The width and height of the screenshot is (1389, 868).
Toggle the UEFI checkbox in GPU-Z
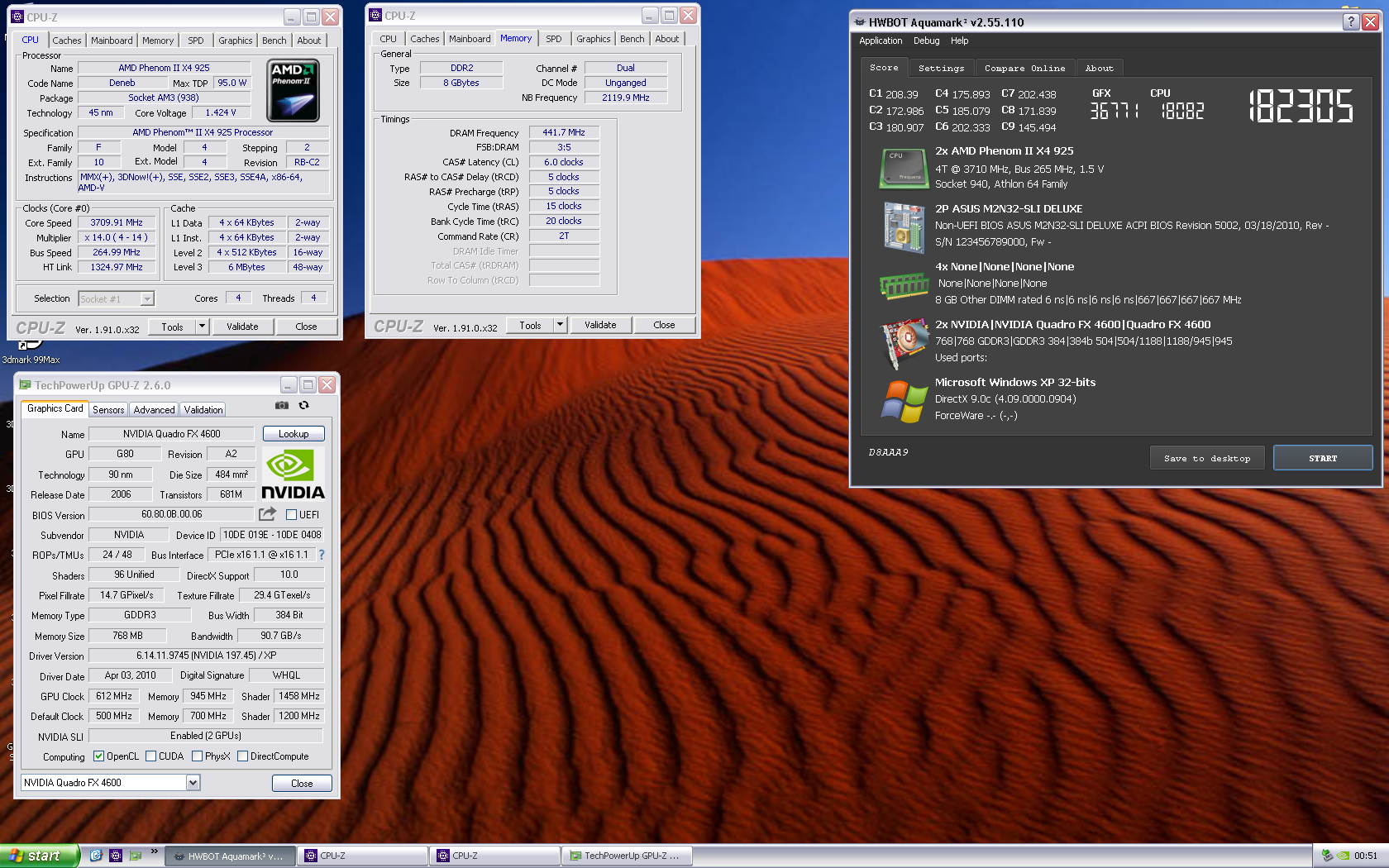coord(291,514)
